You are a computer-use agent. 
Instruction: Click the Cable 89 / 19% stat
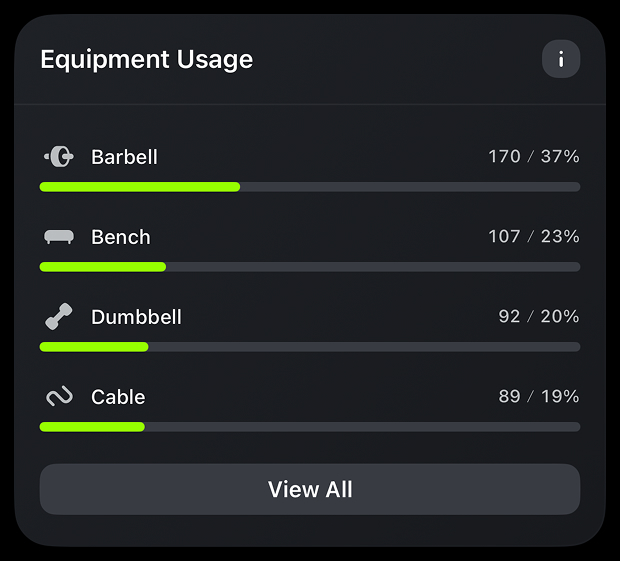(538, 397)
